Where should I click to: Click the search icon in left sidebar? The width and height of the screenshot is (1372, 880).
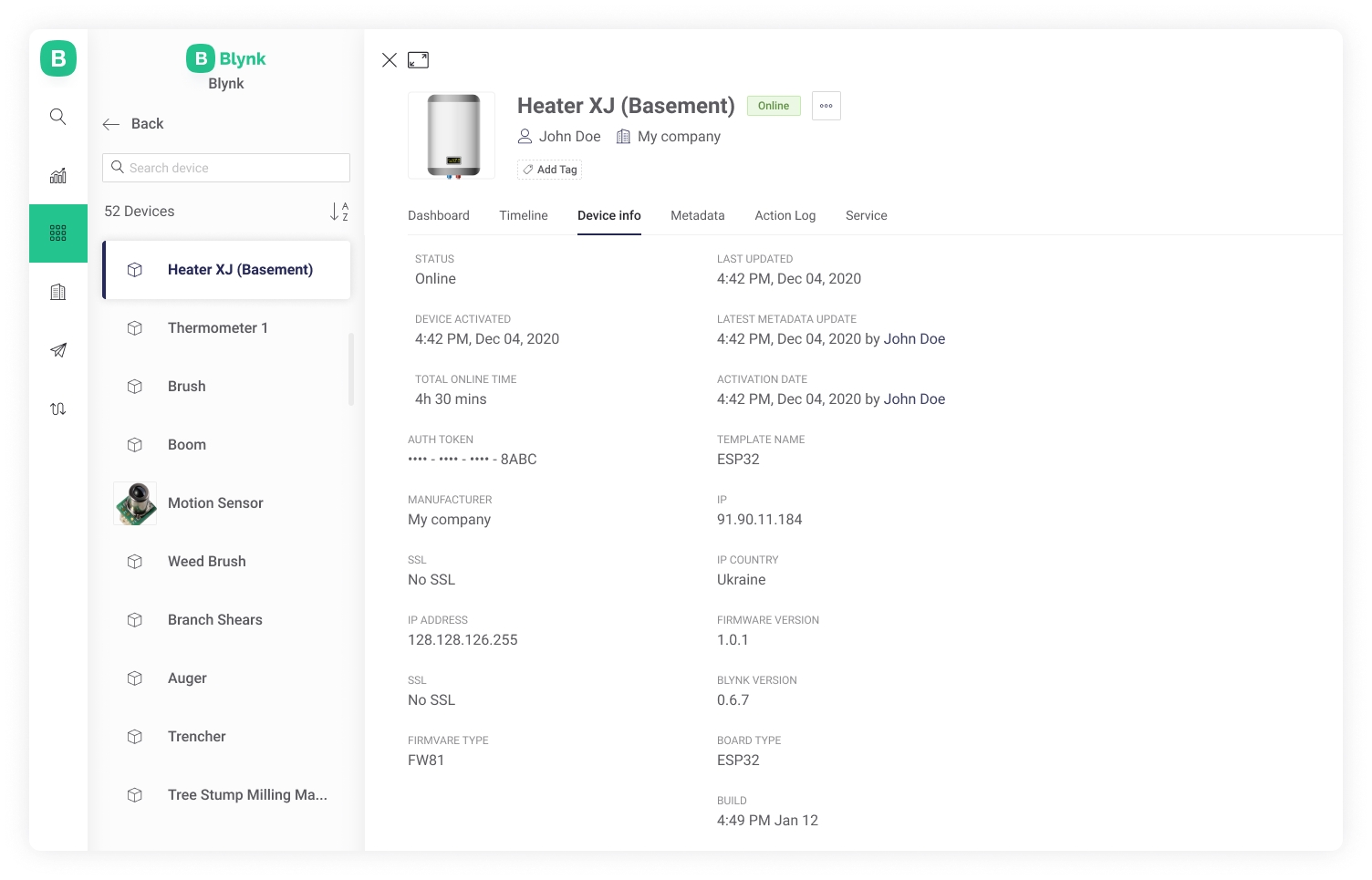57,117
